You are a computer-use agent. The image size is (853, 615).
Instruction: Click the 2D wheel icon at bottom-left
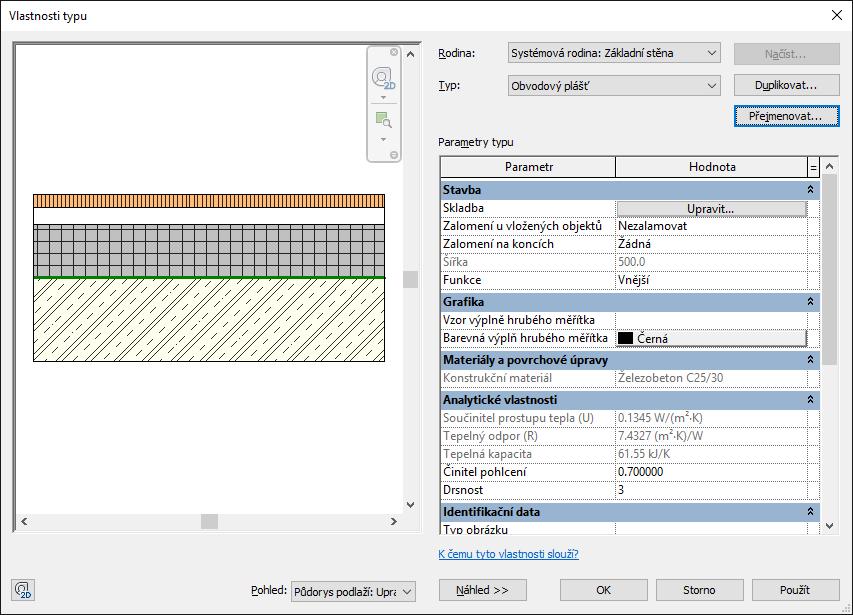(23, 590)
